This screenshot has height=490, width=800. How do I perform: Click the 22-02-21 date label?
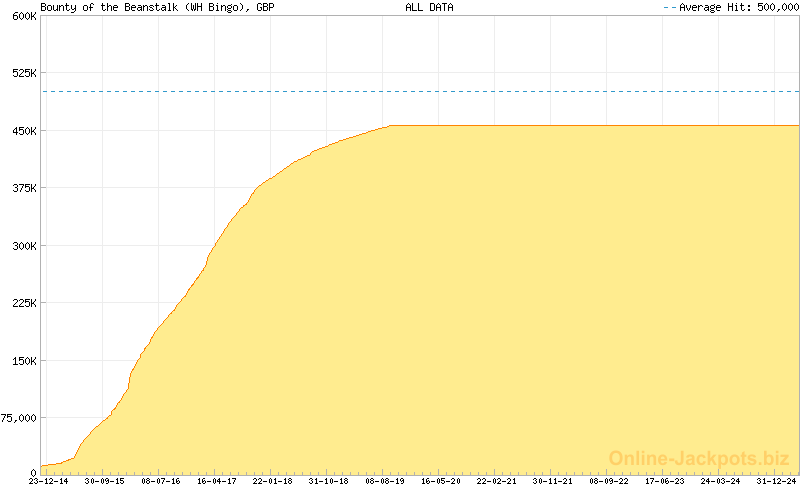pos(496,481)
